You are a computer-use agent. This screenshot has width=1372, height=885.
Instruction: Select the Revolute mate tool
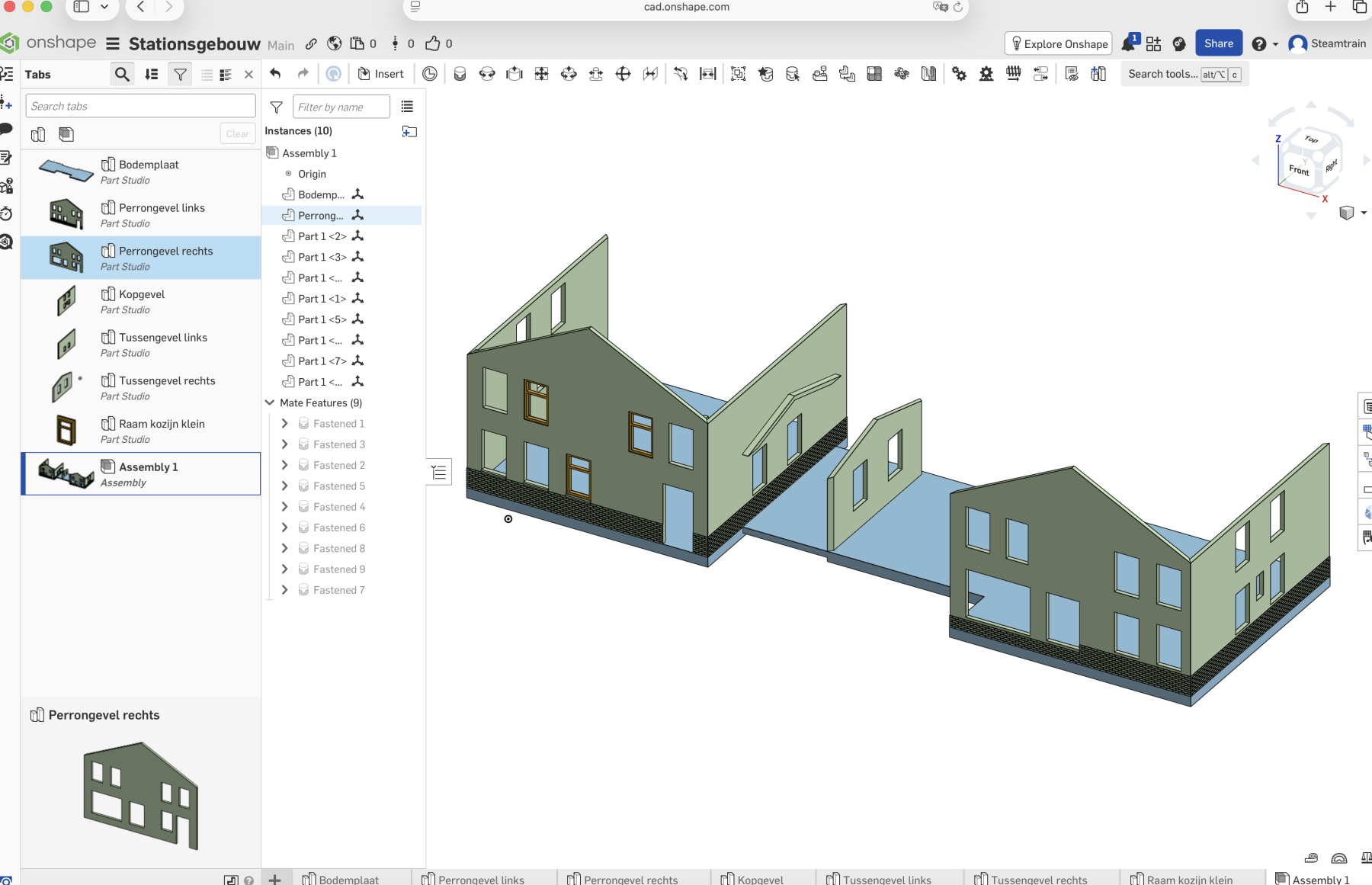click(x=487, y=74)
